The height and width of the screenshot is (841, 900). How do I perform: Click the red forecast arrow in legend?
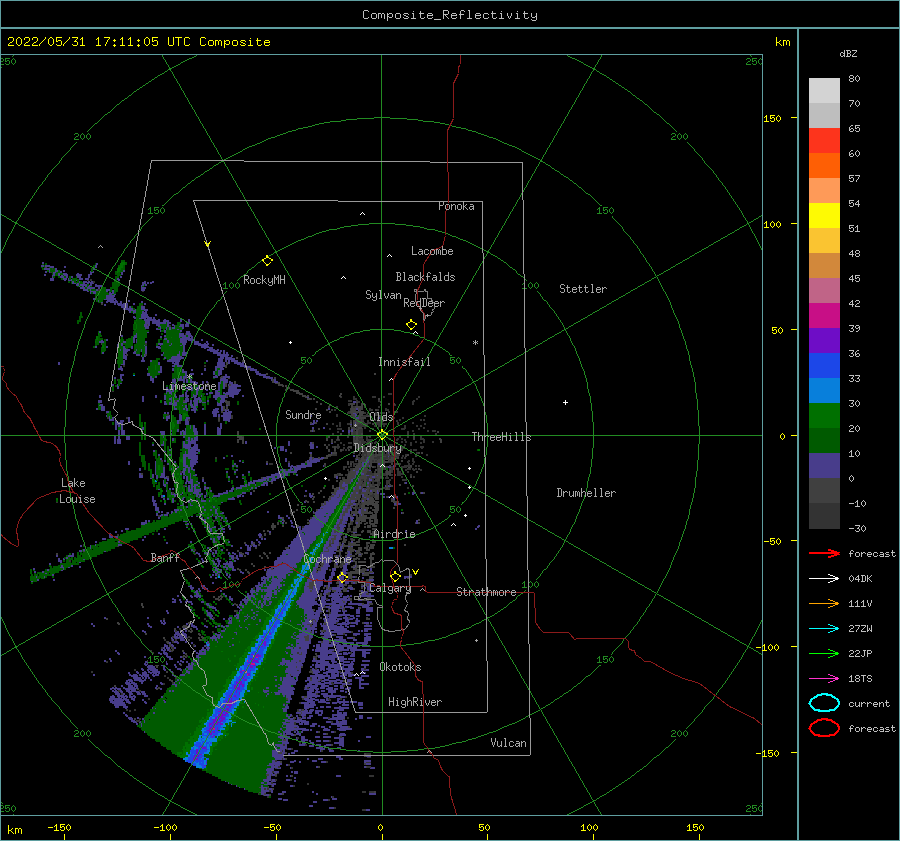(x=824, y=553)
